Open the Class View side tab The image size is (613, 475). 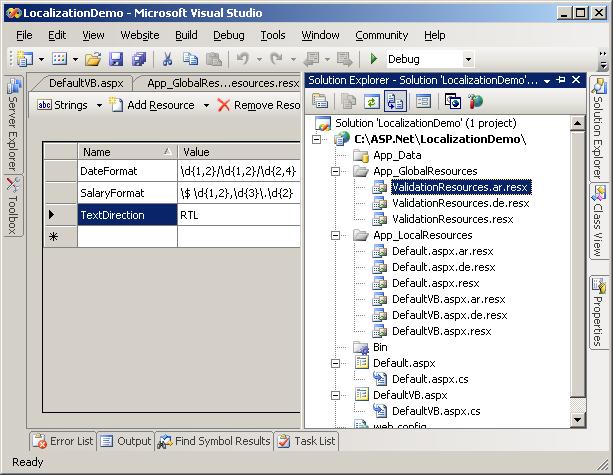click(598, 221)
